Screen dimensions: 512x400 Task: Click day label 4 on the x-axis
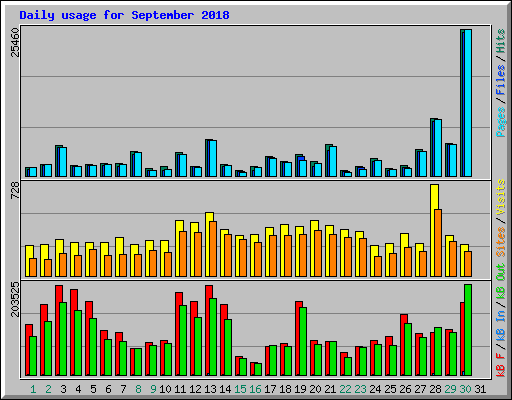tap(78, 389)
